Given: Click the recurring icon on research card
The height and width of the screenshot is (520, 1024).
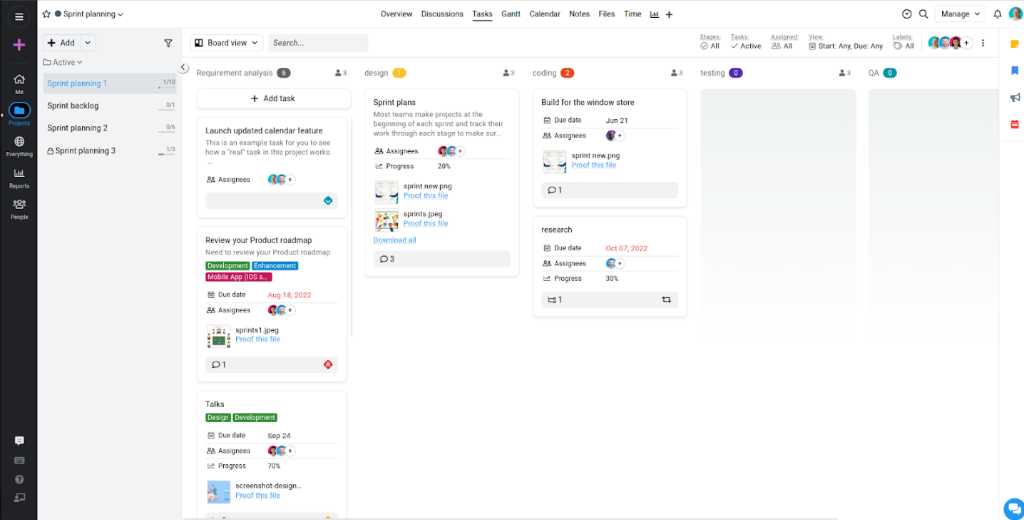Looking at the screenshot, I should [666, 299].
